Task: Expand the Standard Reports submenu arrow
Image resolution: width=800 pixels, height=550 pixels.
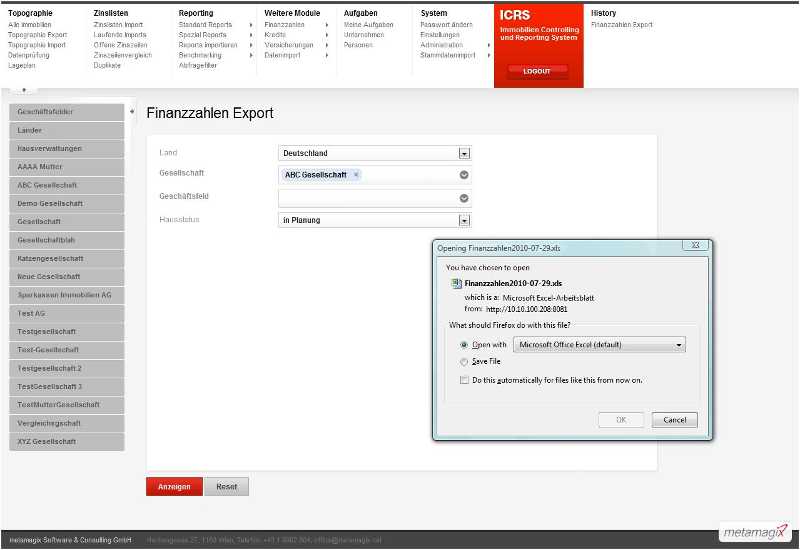Action: click(251, 24)
